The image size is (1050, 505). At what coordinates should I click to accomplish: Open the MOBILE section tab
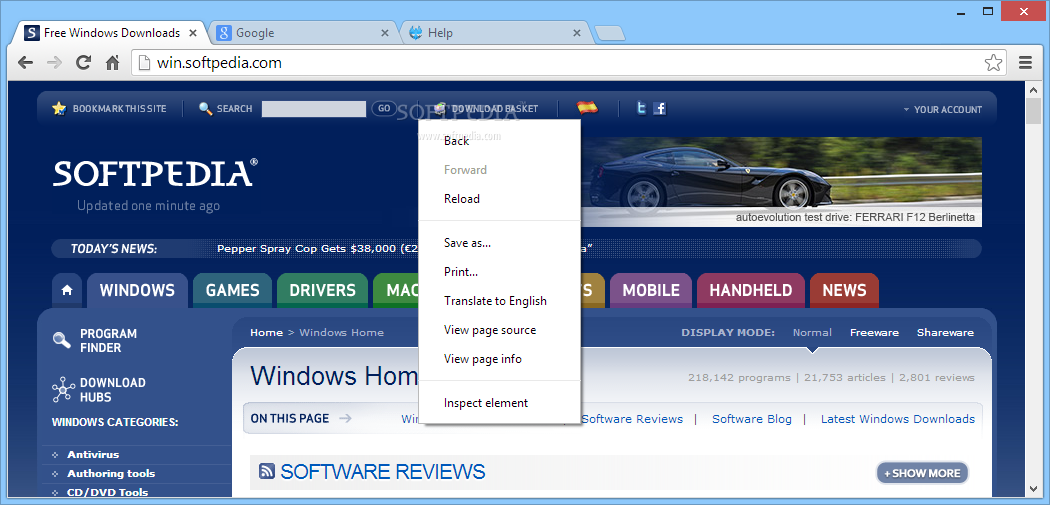point(651,291)
